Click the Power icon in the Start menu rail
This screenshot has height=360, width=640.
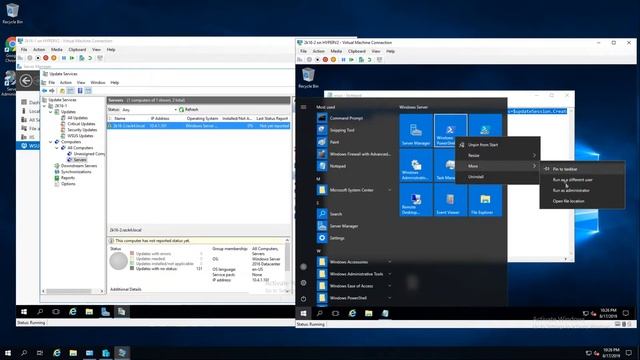303,298
